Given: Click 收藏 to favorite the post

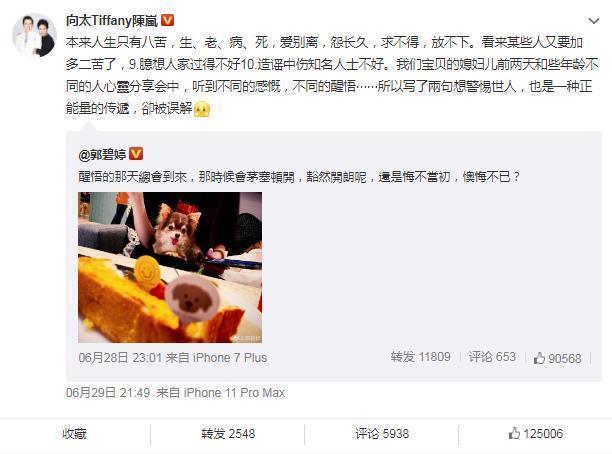Looking at the screenshot, I should point(75,434).
